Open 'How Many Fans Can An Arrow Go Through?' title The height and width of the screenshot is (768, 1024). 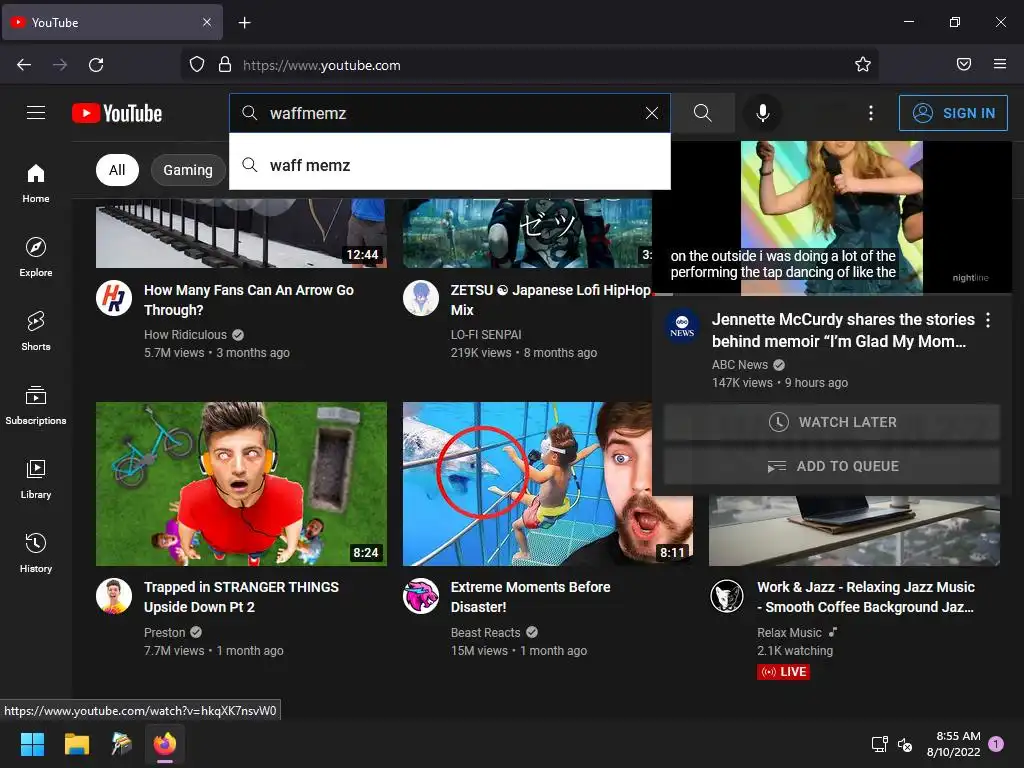pyautogui.click(x=249, y=300)
